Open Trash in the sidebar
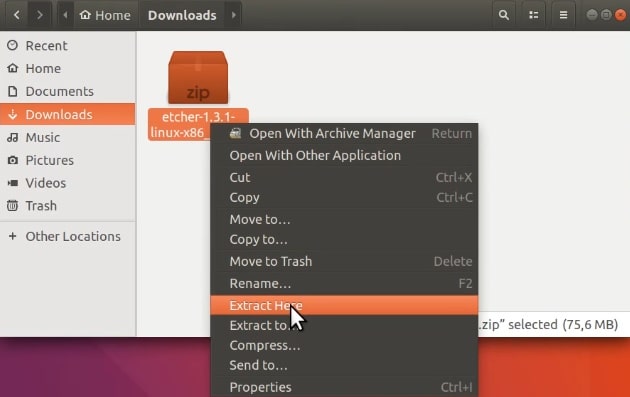This screenshot has width=630, height=397. pos(68,206)
